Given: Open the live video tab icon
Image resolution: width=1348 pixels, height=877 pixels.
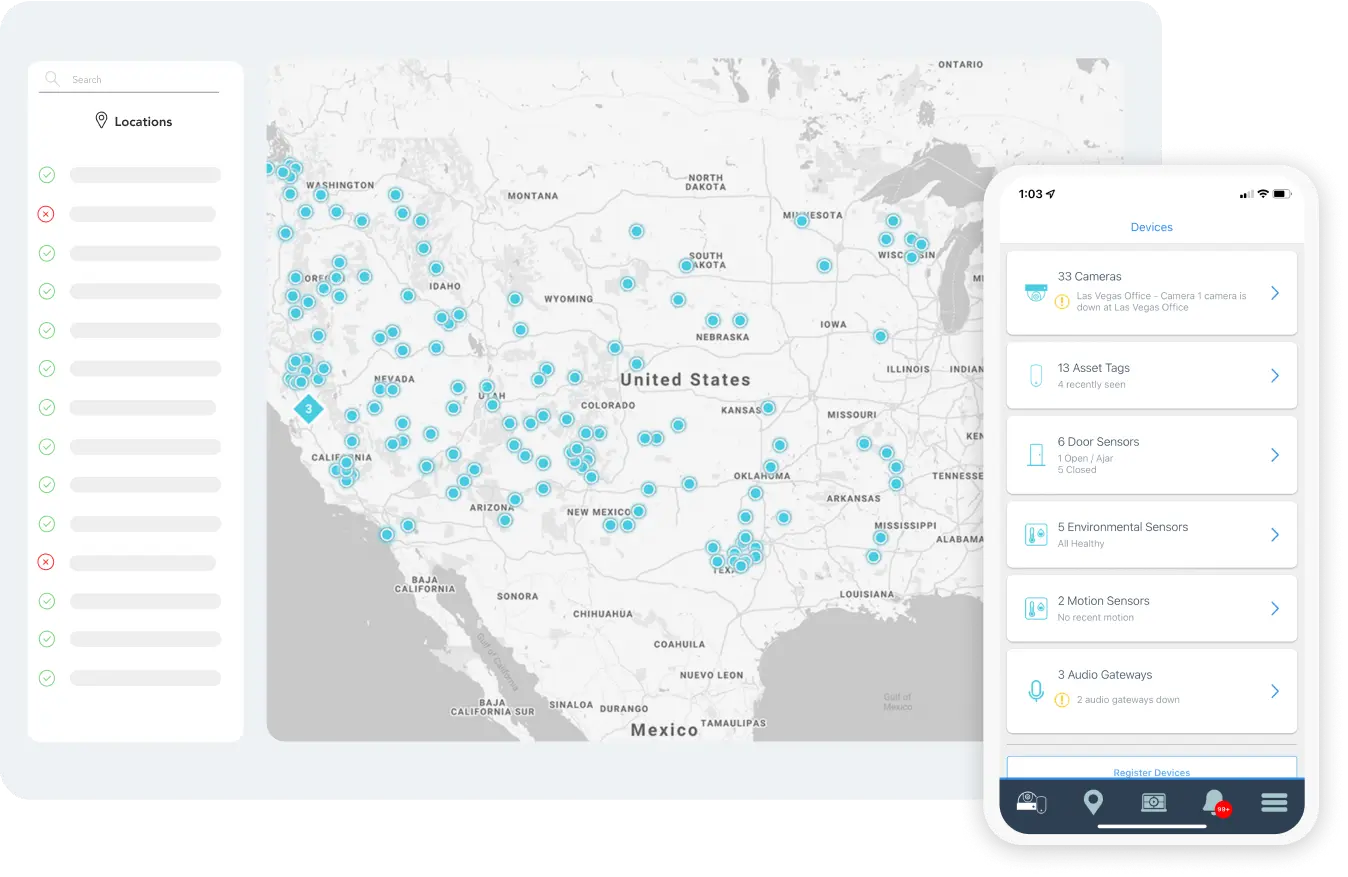Looking at the screenshot, I should (1154, 802).
